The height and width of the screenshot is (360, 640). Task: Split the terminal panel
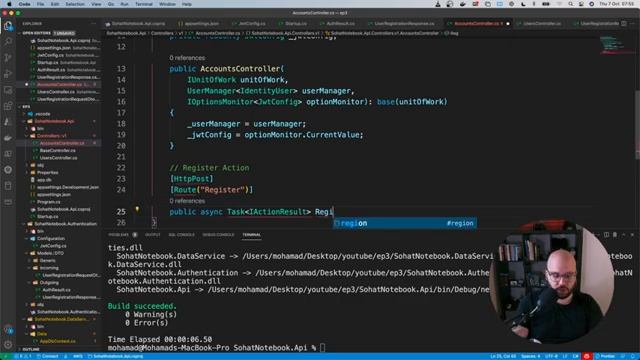[x=606, y=235]
